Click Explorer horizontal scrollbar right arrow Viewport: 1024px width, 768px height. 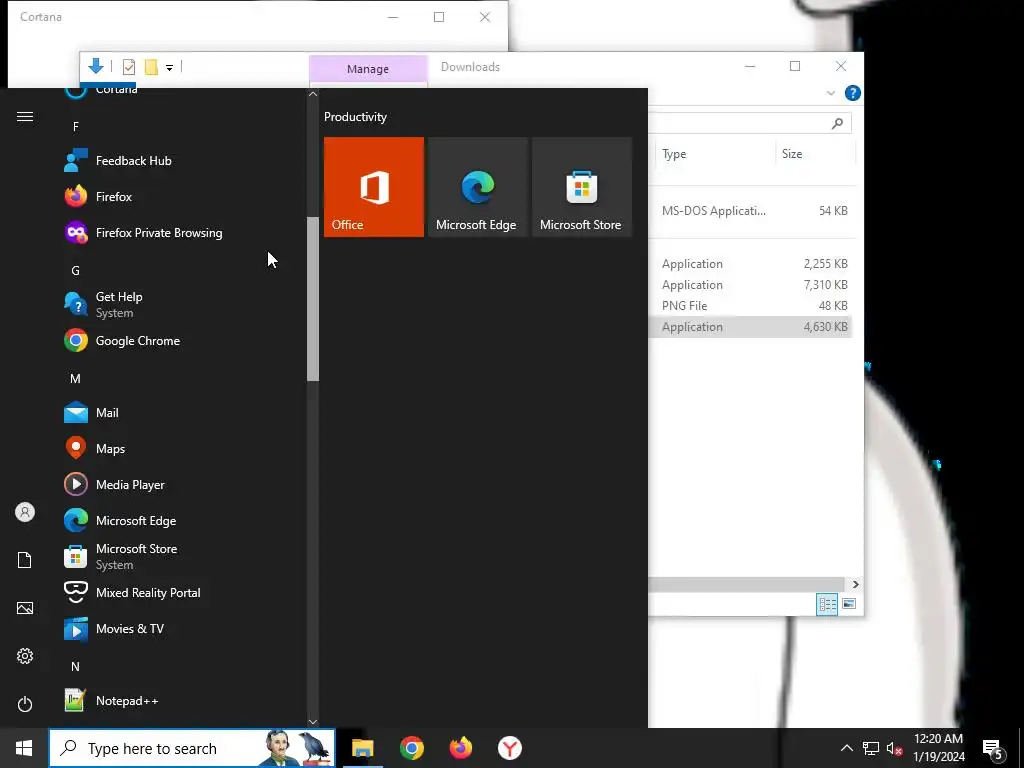point(856,584)
